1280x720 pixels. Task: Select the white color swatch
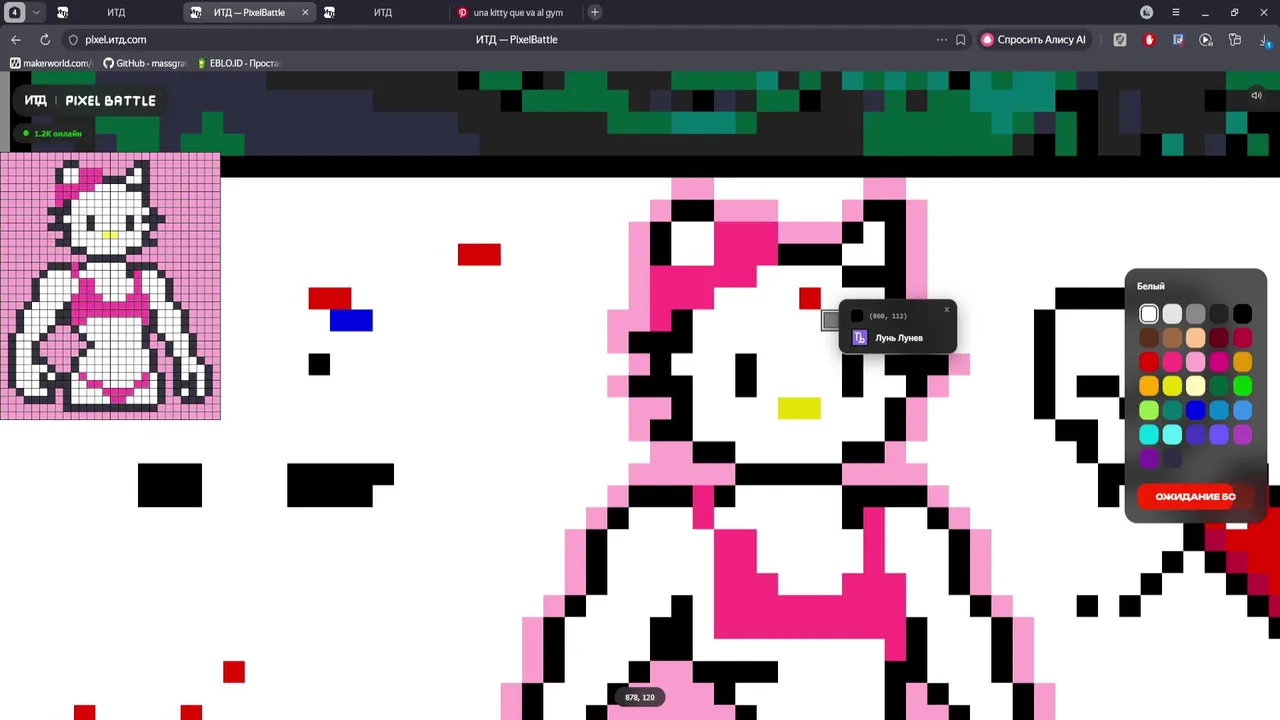(x=1149, y=314)
